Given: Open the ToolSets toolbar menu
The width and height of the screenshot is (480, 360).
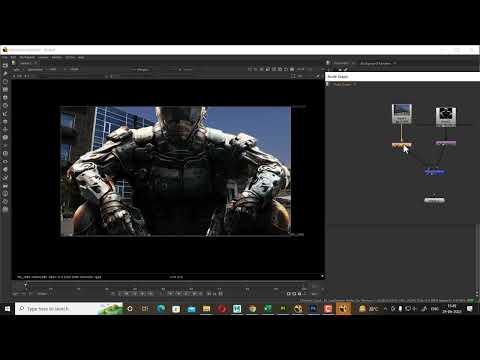Looking at the screenshot, I should (x=5, y=177).
